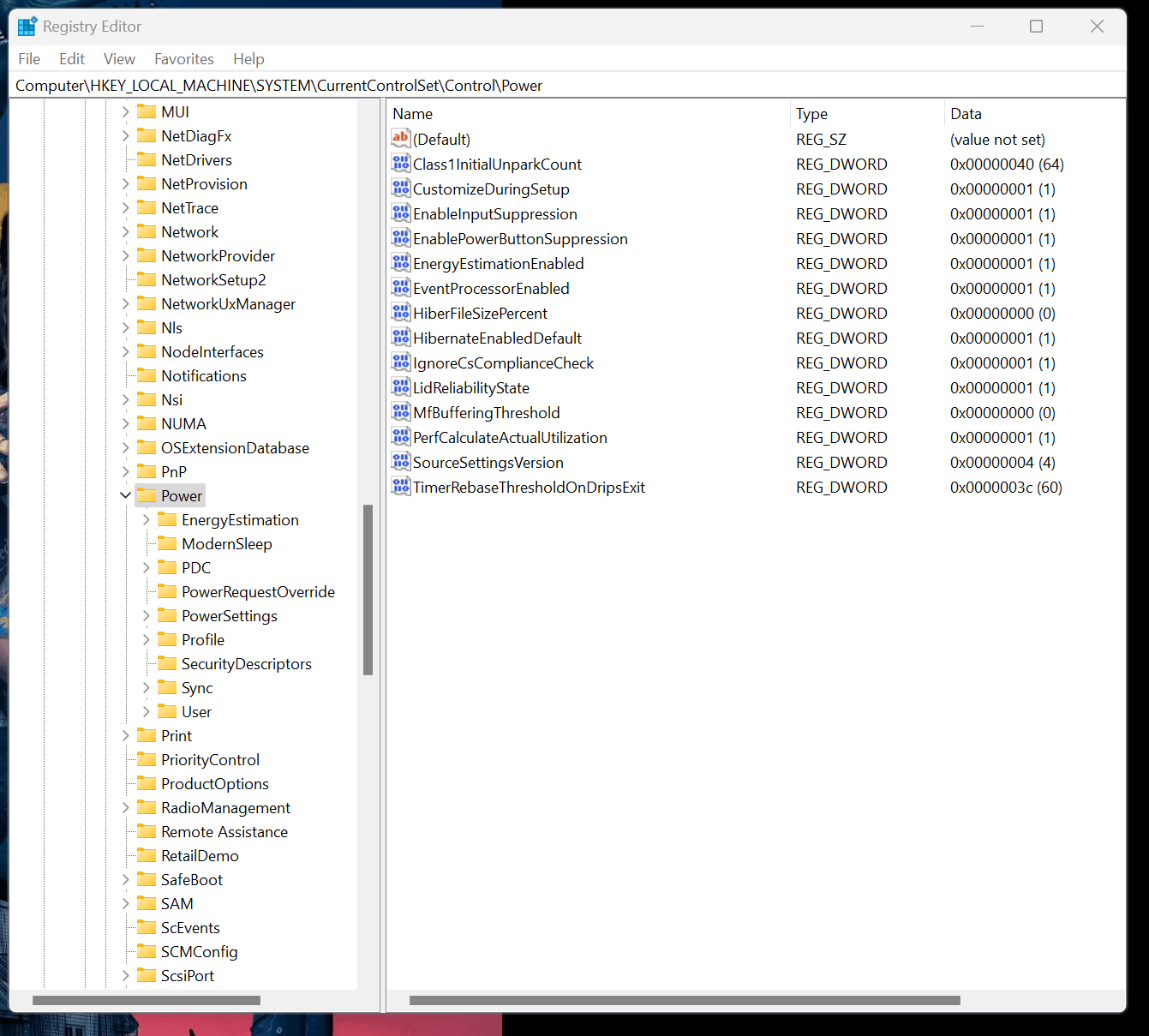Select the ScsiPort key
The width and height of the screenshot is (1149, 1036).
[x=188, y=975]
